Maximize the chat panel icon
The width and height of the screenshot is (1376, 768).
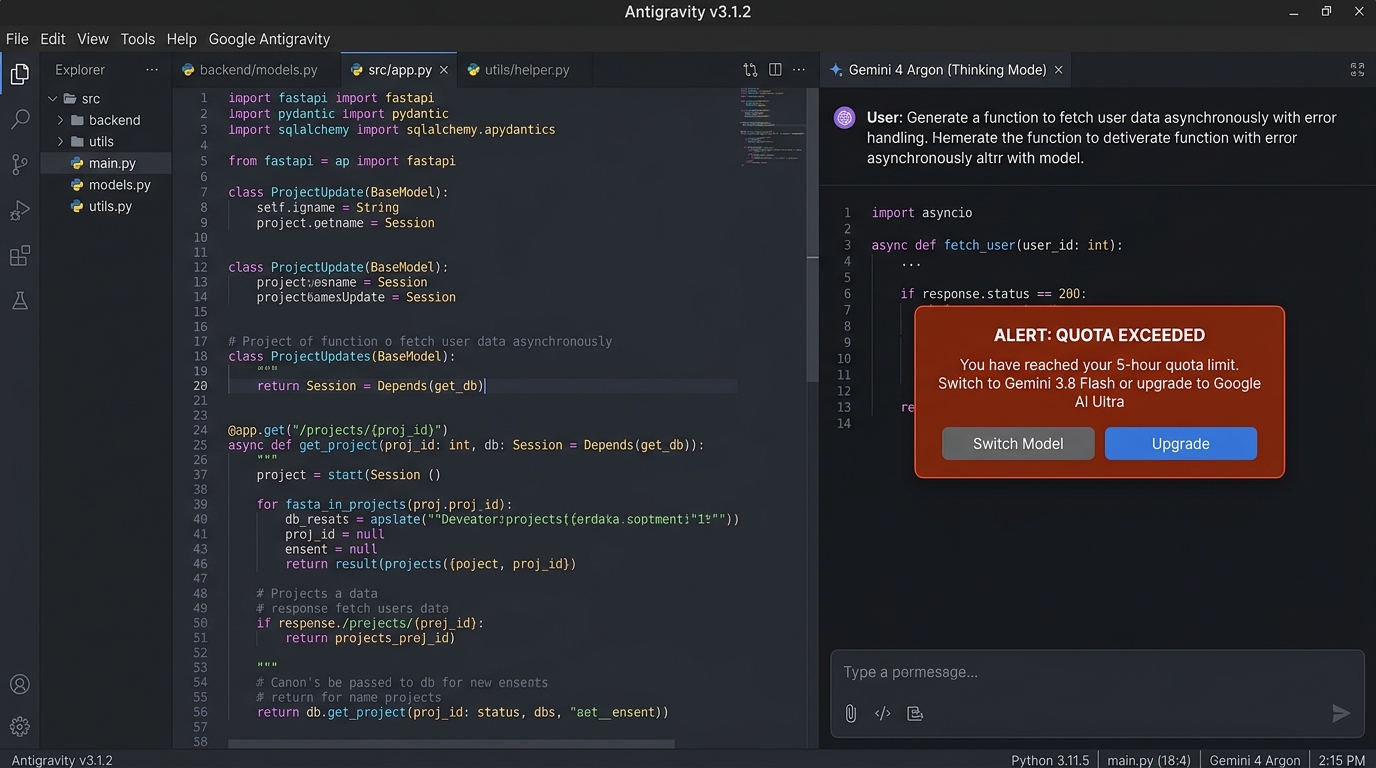point(1357,70)
